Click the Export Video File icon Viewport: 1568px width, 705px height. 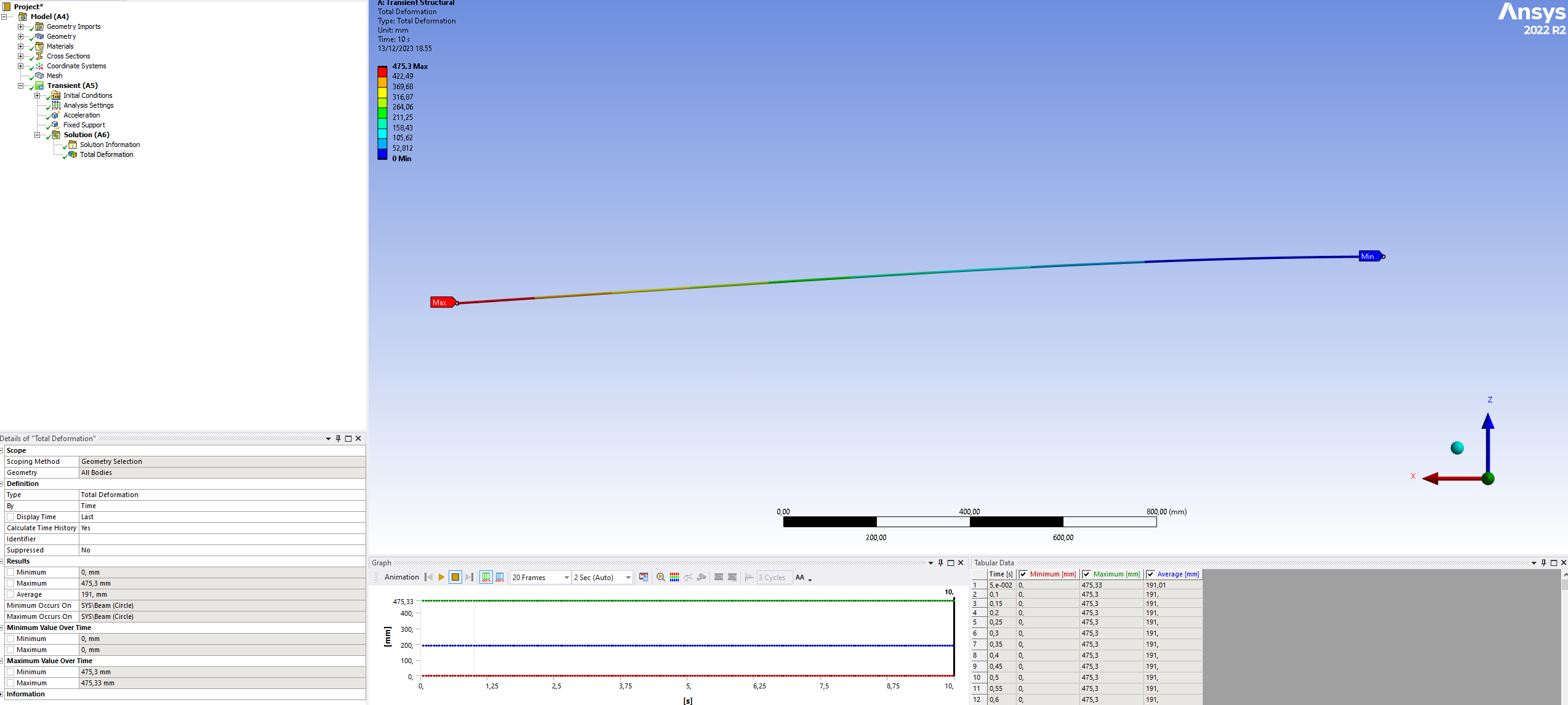pos(644,577)
